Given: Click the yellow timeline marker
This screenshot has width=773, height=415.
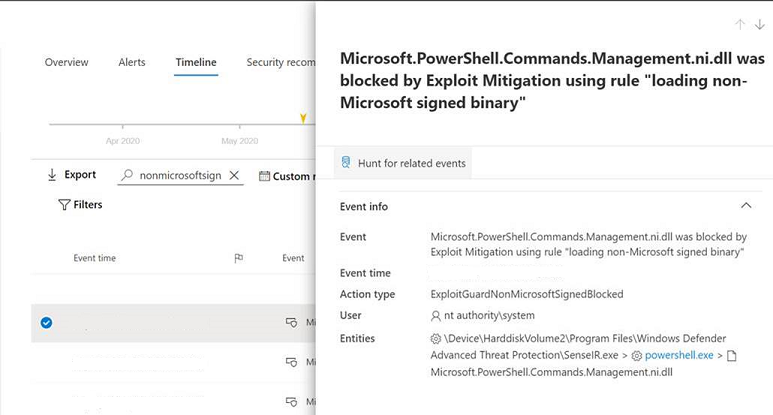Looking at the screenshot, I should click(303, 118).
